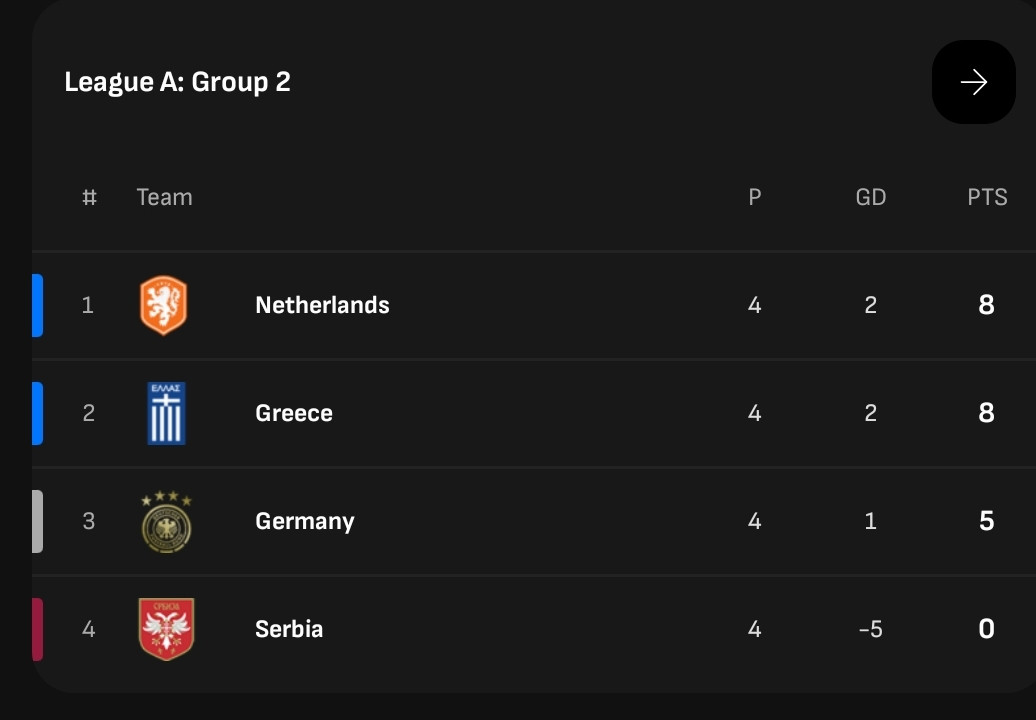Click the # rank column header
Screen dimensions: 1036x720
tap(89, 197)
